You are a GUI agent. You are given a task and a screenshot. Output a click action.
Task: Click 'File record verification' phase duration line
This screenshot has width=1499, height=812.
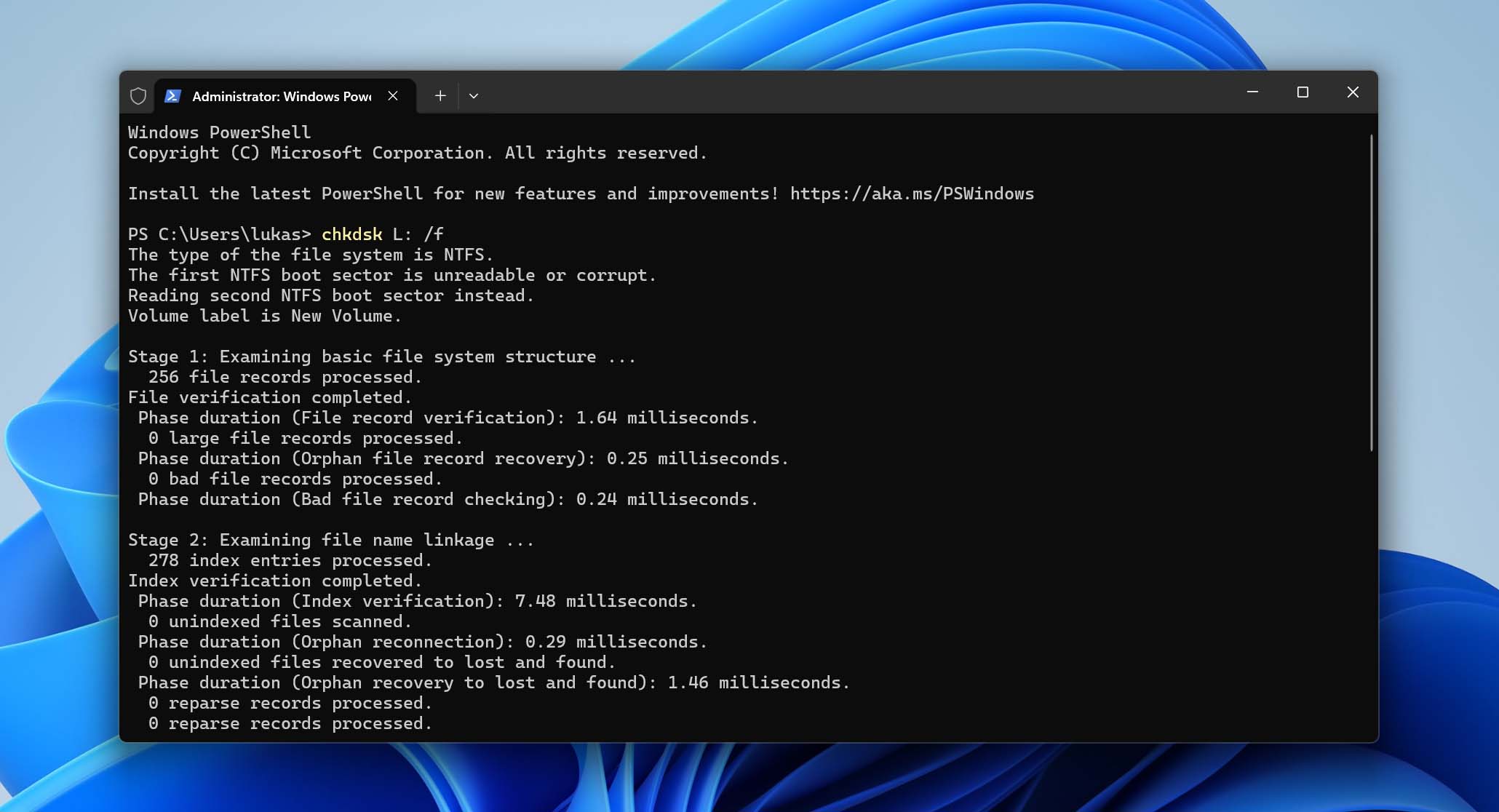pyautogui.click(x=448, y=418)
